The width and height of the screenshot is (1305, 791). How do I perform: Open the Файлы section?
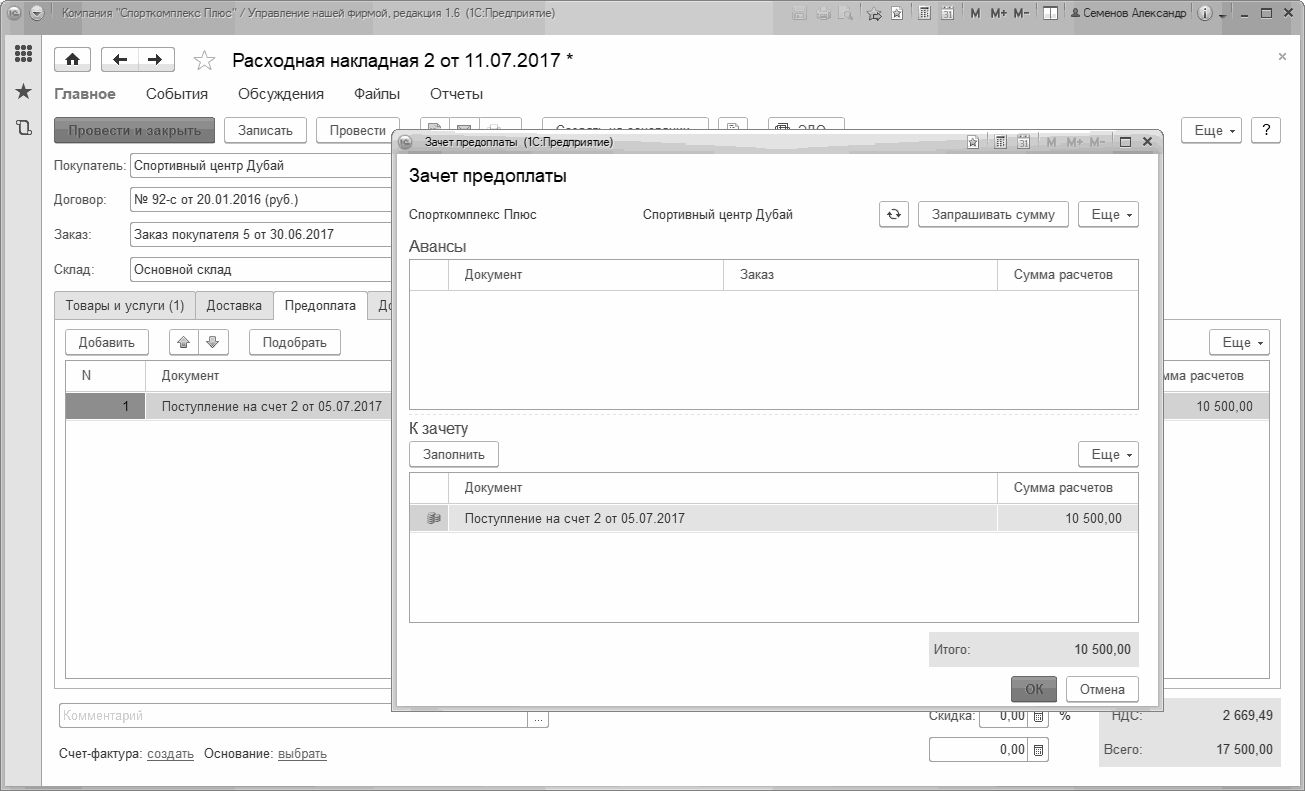tap(377, 94)
